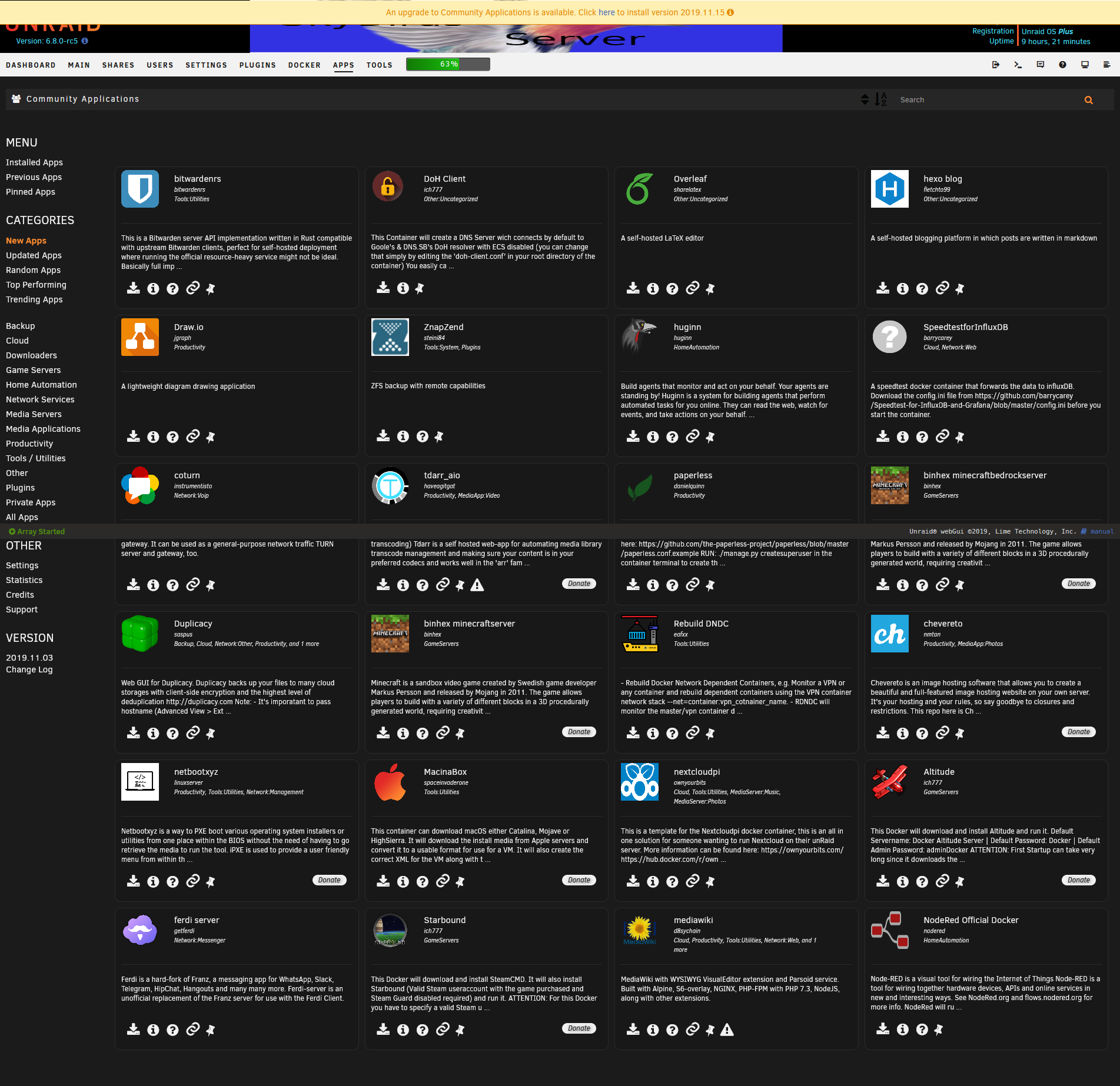Image resolution: width=1120 pixels, height=1086 pixels.
Task: Click the ZnapZend info icon
Action: click(x=403, y=437)
